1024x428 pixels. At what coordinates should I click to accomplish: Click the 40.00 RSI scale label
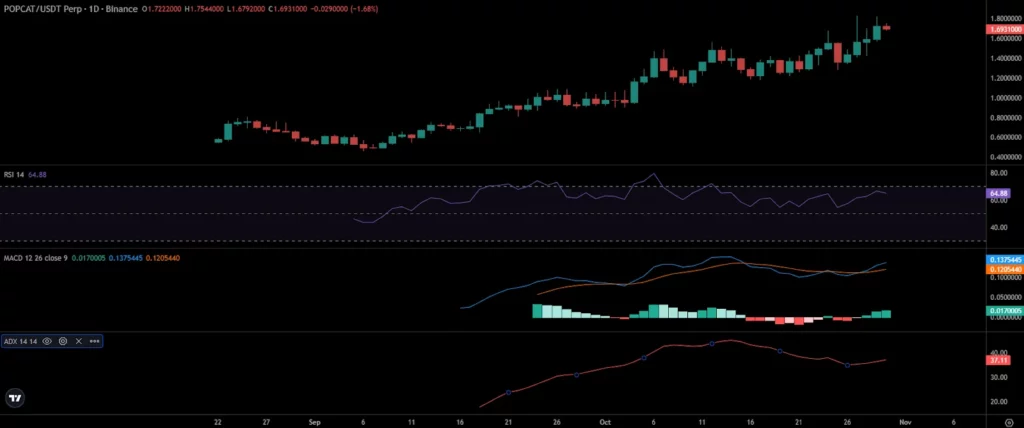coord(998,227)
